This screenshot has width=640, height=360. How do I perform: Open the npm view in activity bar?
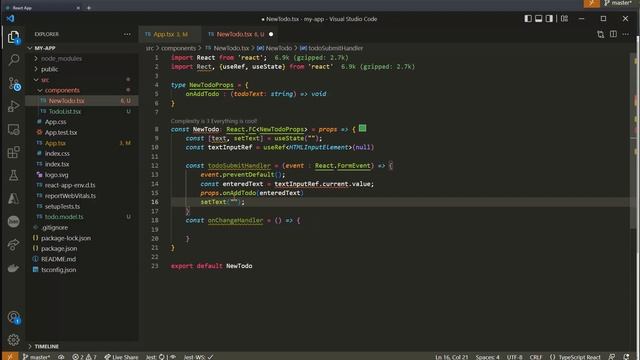(13, 221)
